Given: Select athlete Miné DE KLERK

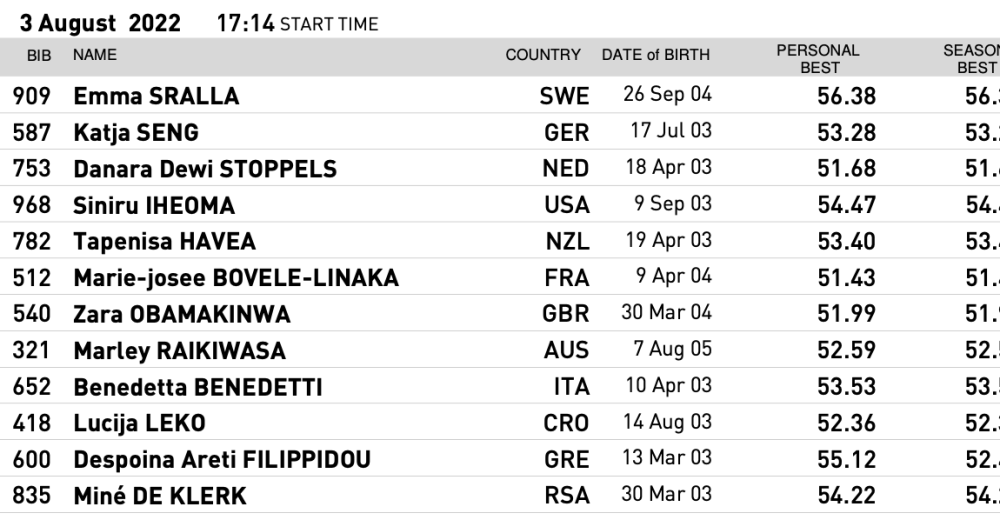Looking at the screenshot, I should [159, 496].
